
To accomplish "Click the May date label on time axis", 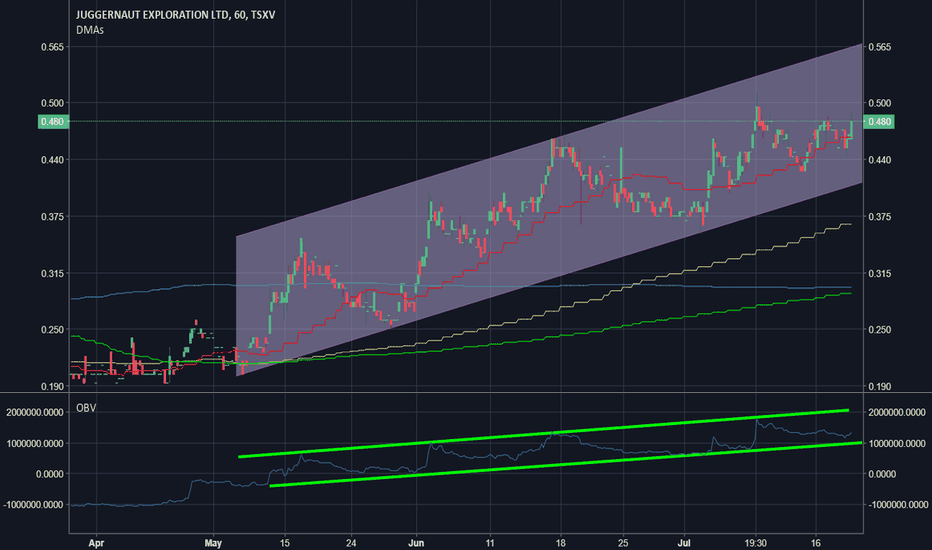I will pyautogui.click(x=213, y=543).
